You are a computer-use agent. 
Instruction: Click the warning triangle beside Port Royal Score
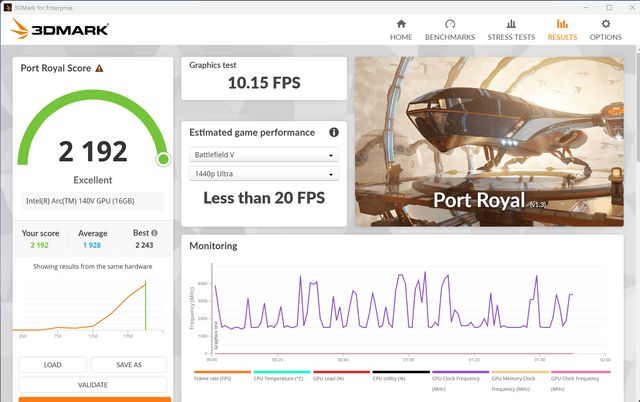[x=99, y=68]
